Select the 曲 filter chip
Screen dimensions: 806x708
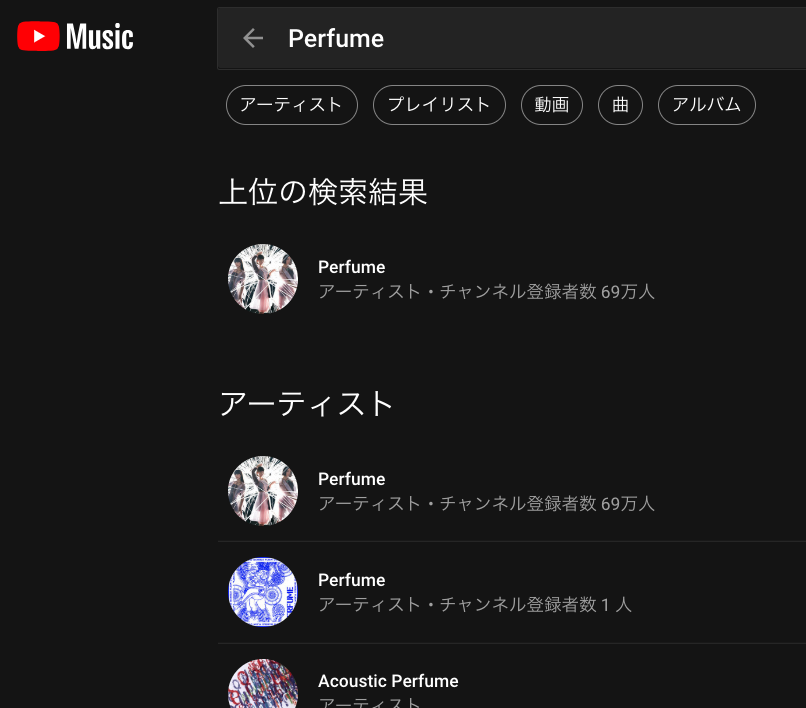[620, 105]
